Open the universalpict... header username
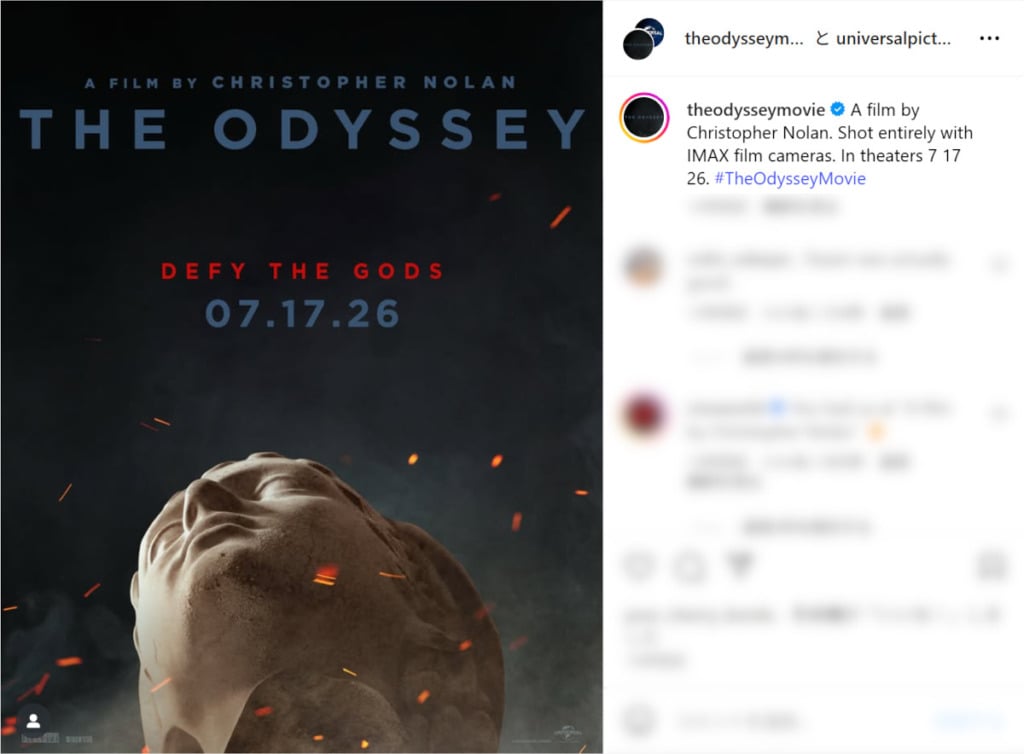Viewport: 1024px width, 754px height. click(893, 39)
